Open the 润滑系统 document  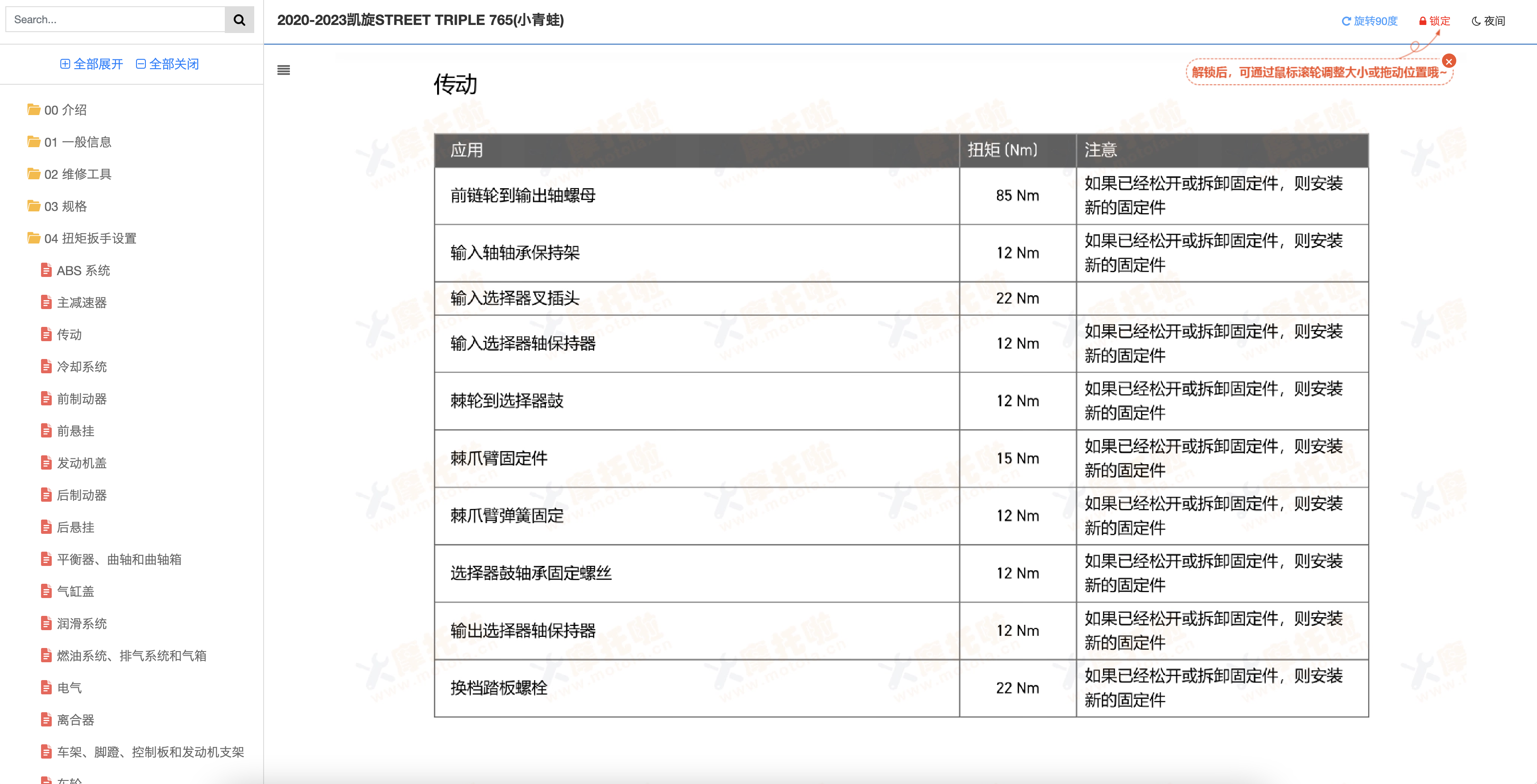[x=82, y=623]
